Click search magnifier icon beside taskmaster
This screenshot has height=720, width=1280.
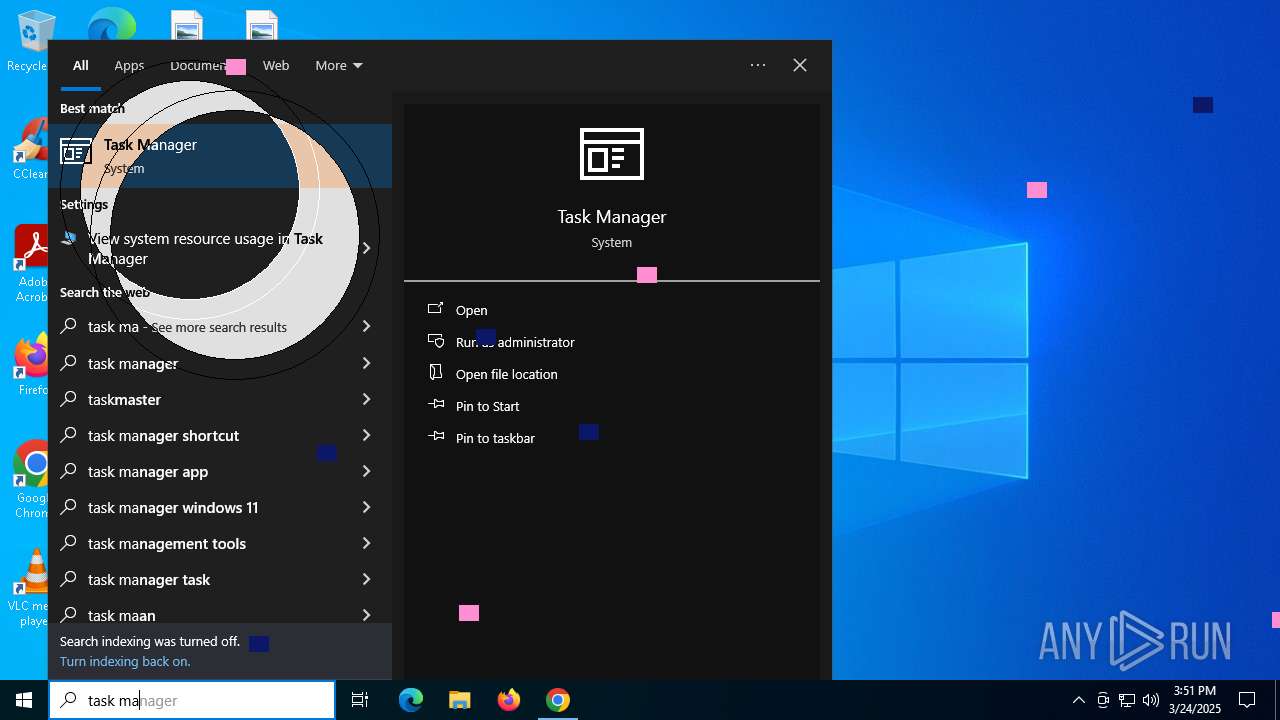click(x=69, y=399)
